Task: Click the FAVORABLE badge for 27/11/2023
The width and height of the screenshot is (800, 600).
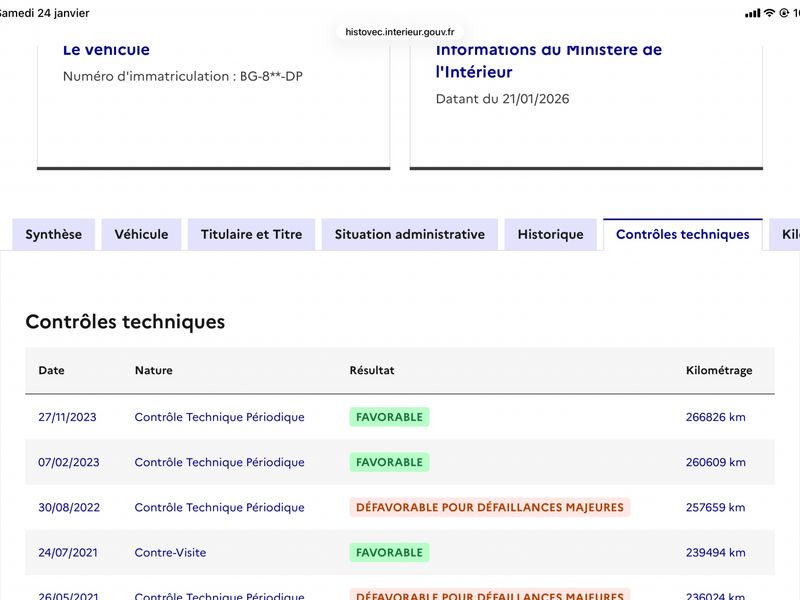Action: tap(389, 417)
